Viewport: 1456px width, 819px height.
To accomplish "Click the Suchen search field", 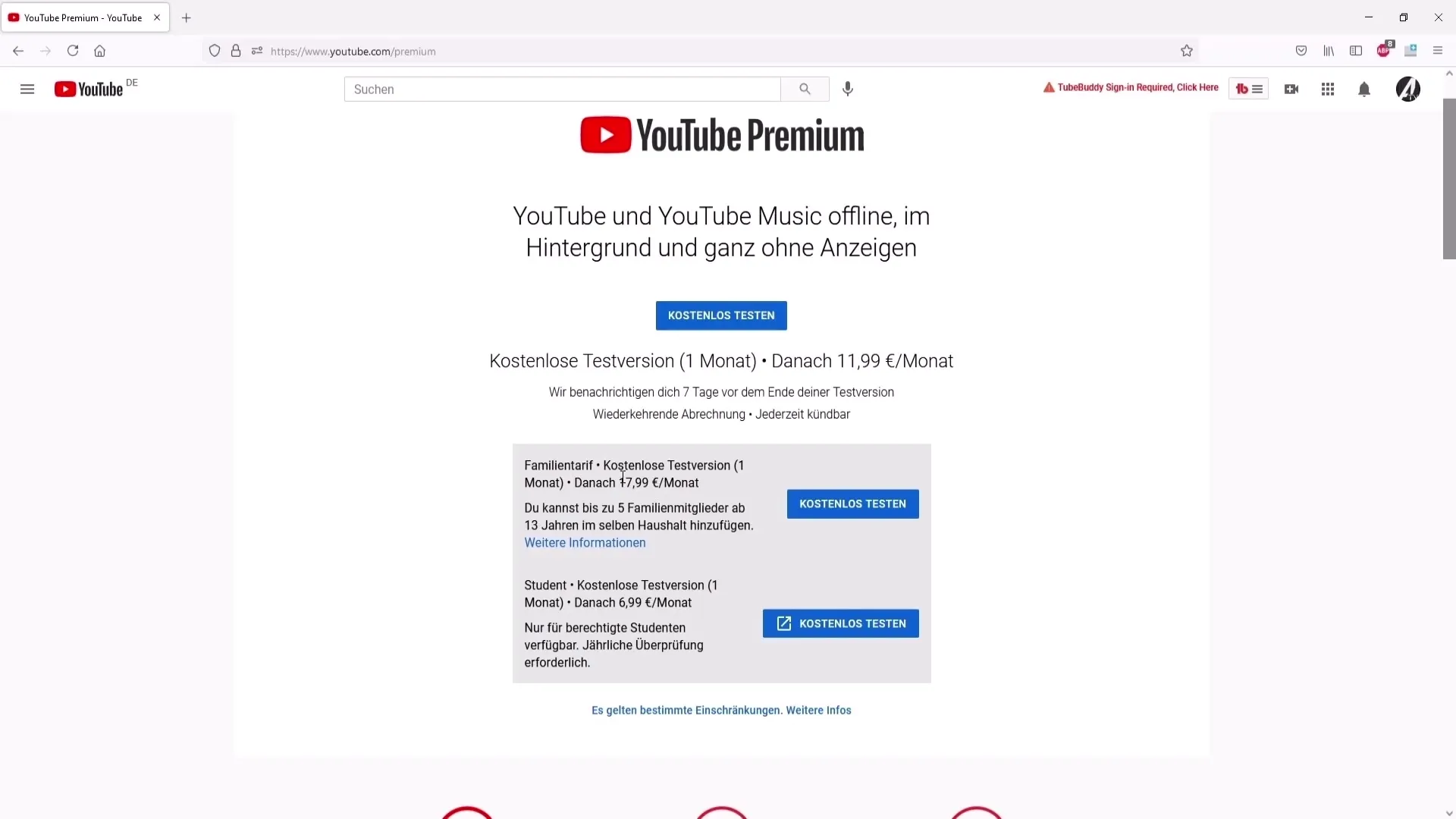I will click(563, 89).
